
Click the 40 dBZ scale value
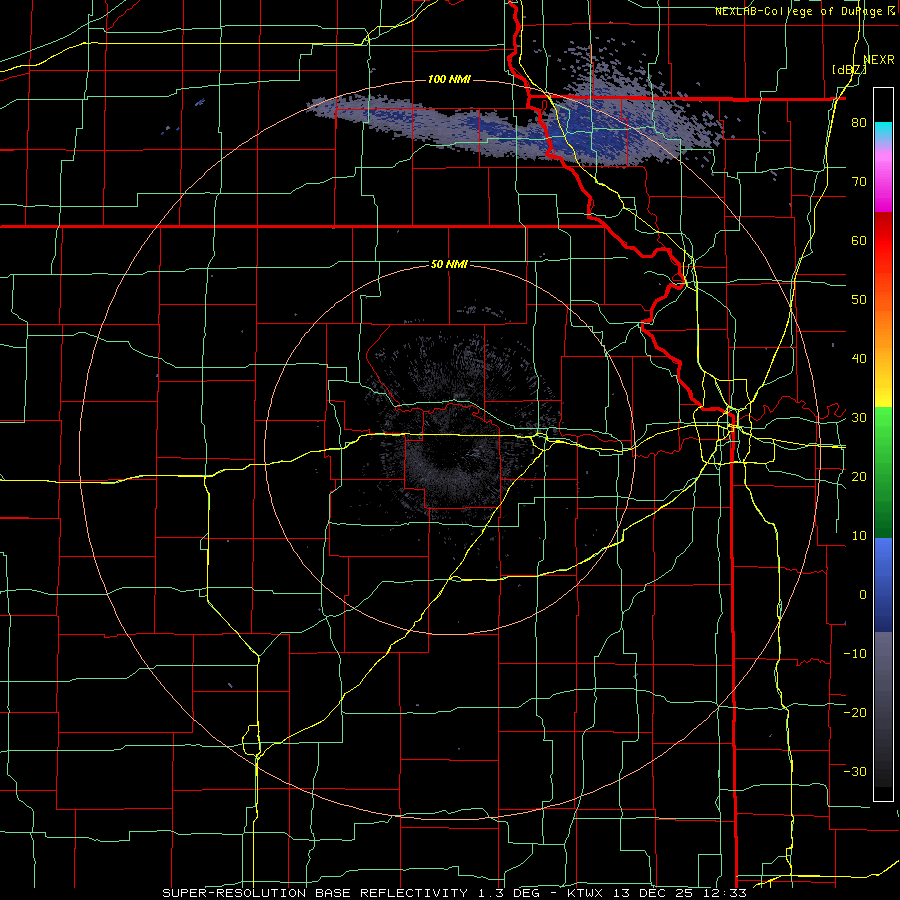click(x=859, y=359)
